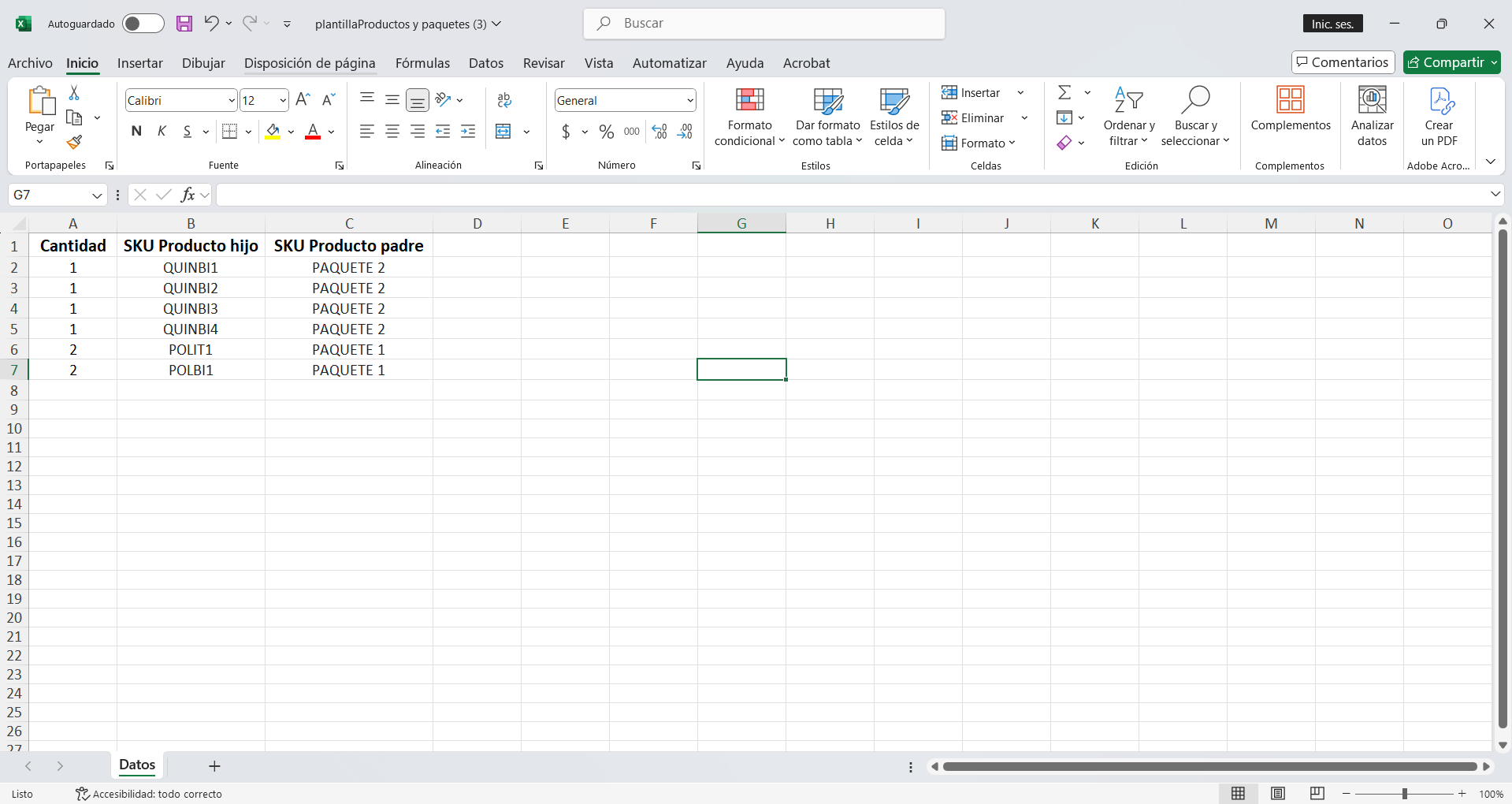This screenshot has height=804, width=1512.
Task: Click the Save floppy disk icon
Action: click(184, 24)
